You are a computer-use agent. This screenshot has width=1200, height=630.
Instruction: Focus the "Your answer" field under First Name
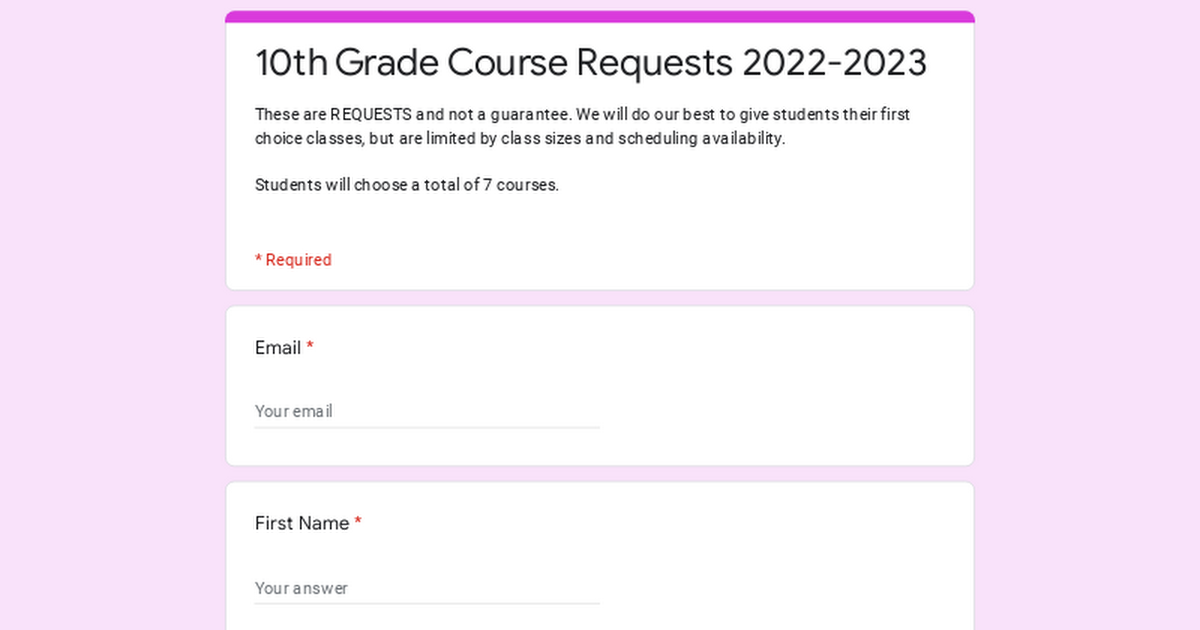[x=427, y=588]
